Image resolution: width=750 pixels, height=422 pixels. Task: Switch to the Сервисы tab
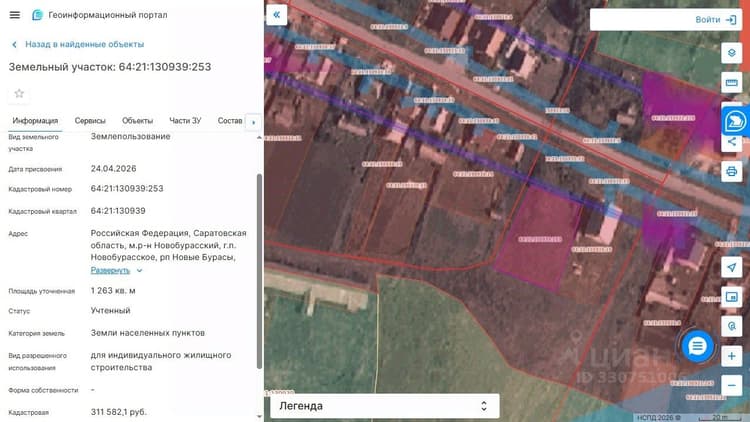pyautogui.click(x=90, y=121)
